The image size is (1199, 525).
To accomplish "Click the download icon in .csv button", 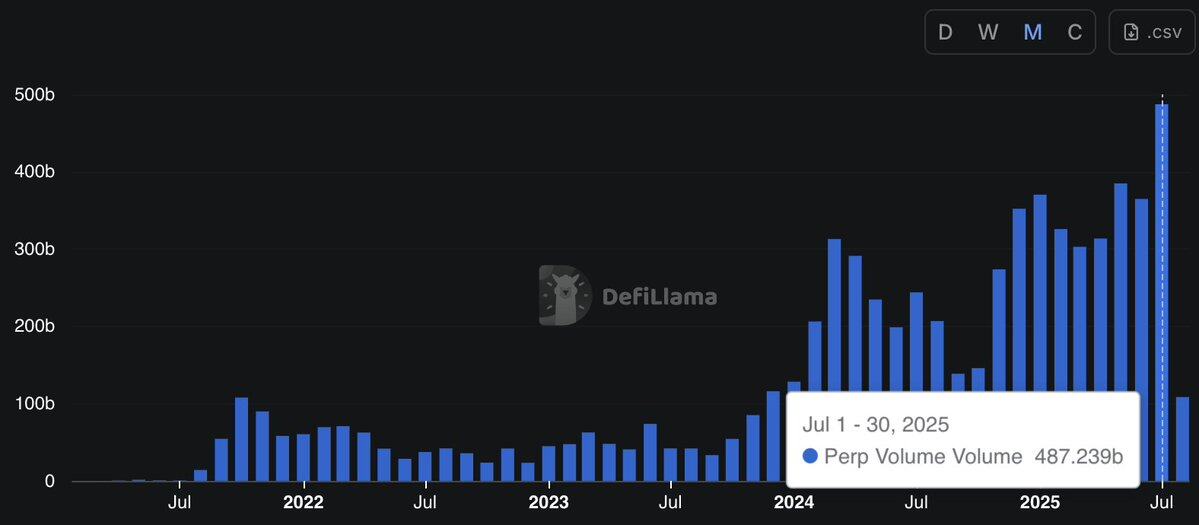I will [1131, 32].
